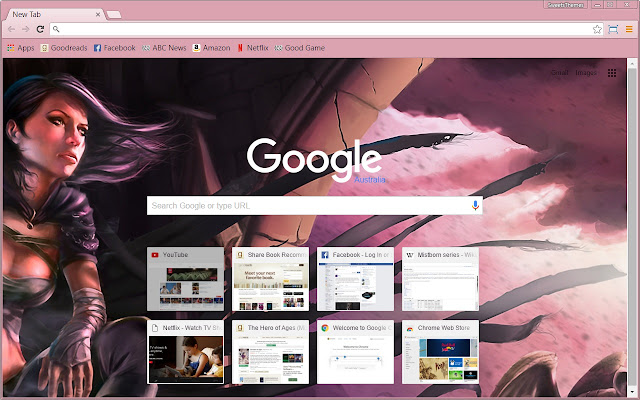This screenshot has height=400, width=640.
Task: Open a new tab with the tab button
Action: 114,15
